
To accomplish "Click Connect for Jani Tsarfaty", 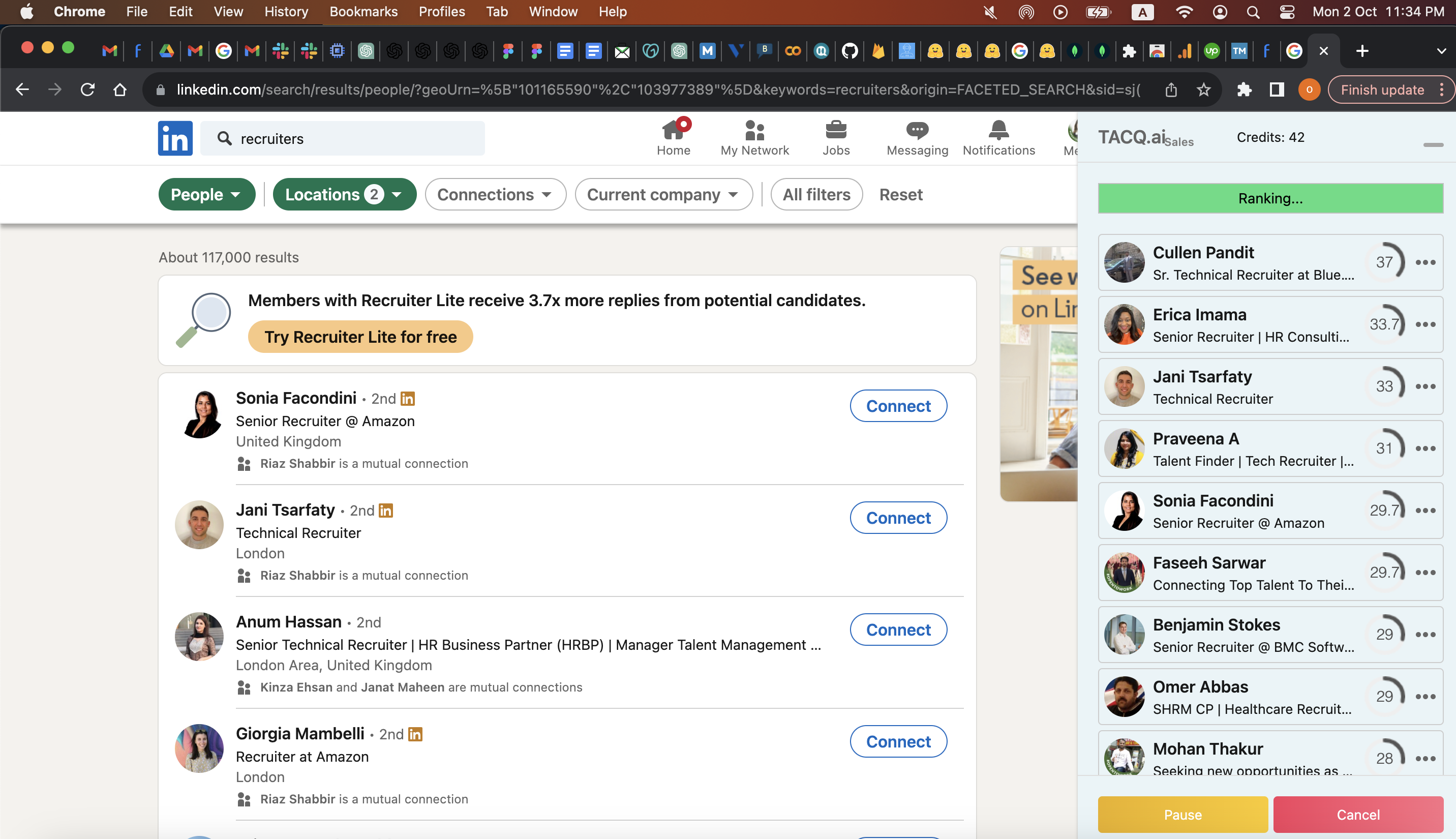I will (x=898, y=518).
